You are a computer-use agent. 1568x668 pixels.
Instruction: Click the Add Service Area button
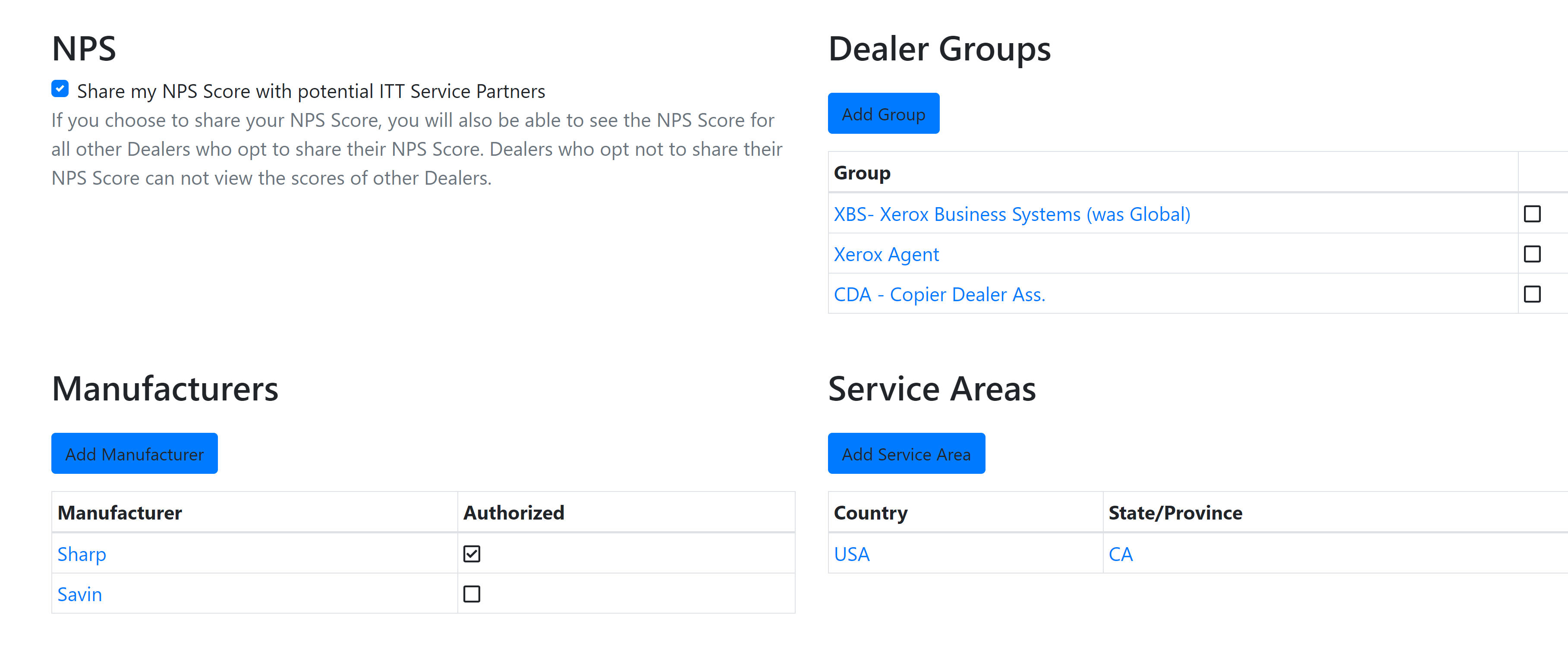(x=907, y=454)
